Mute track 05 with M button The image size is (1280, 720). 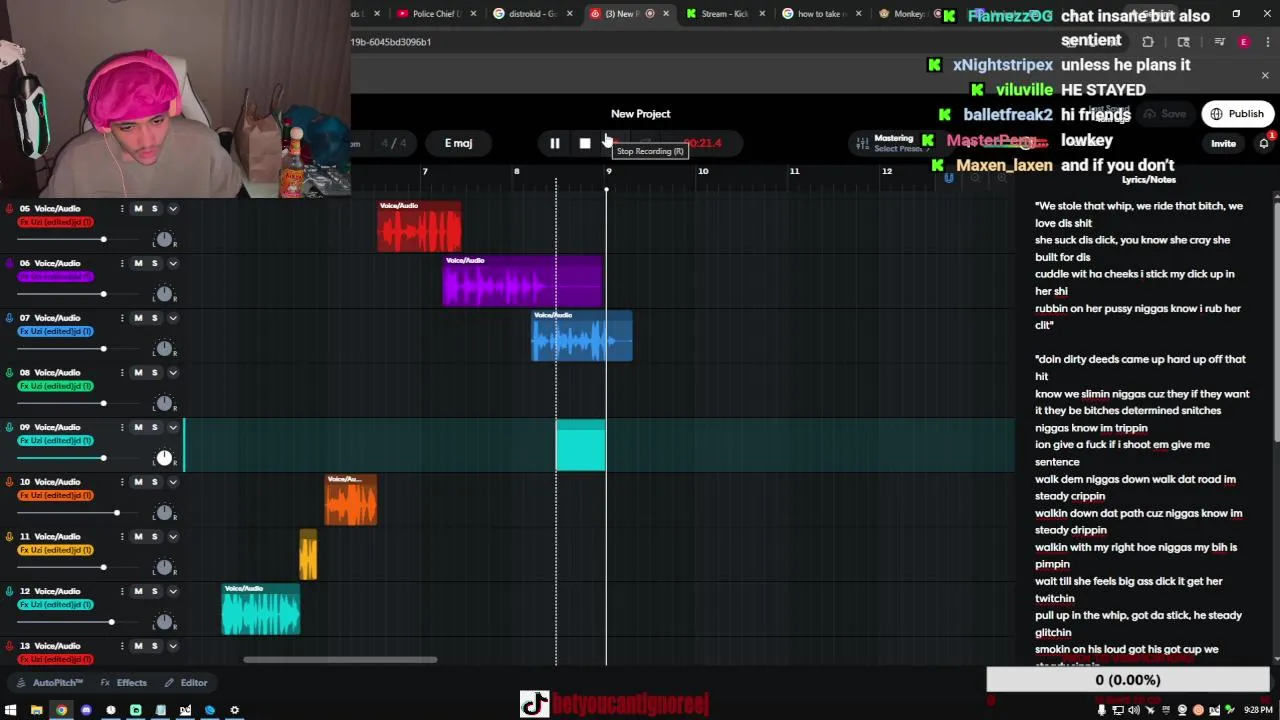(138, 209)
